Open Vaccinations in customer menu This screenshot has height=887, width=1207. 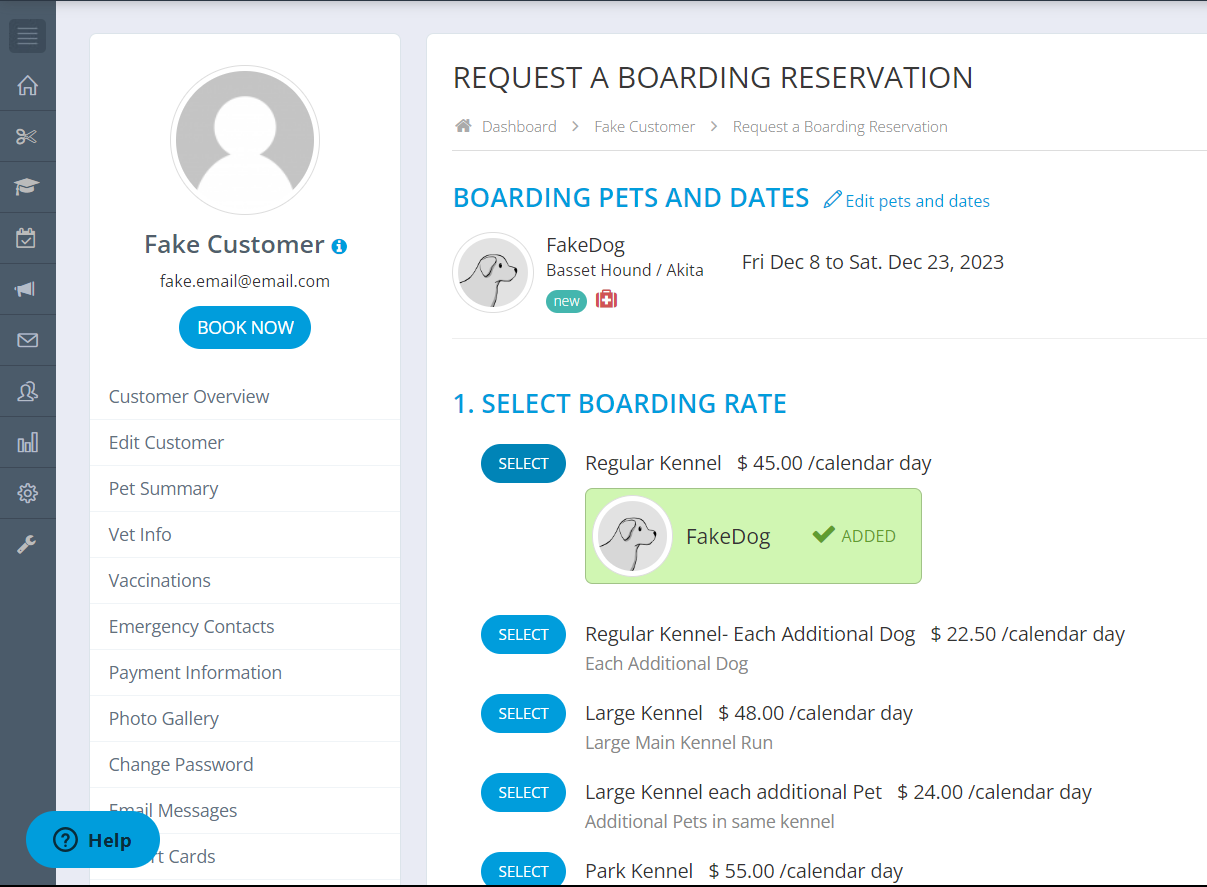(x=160, y=581)
